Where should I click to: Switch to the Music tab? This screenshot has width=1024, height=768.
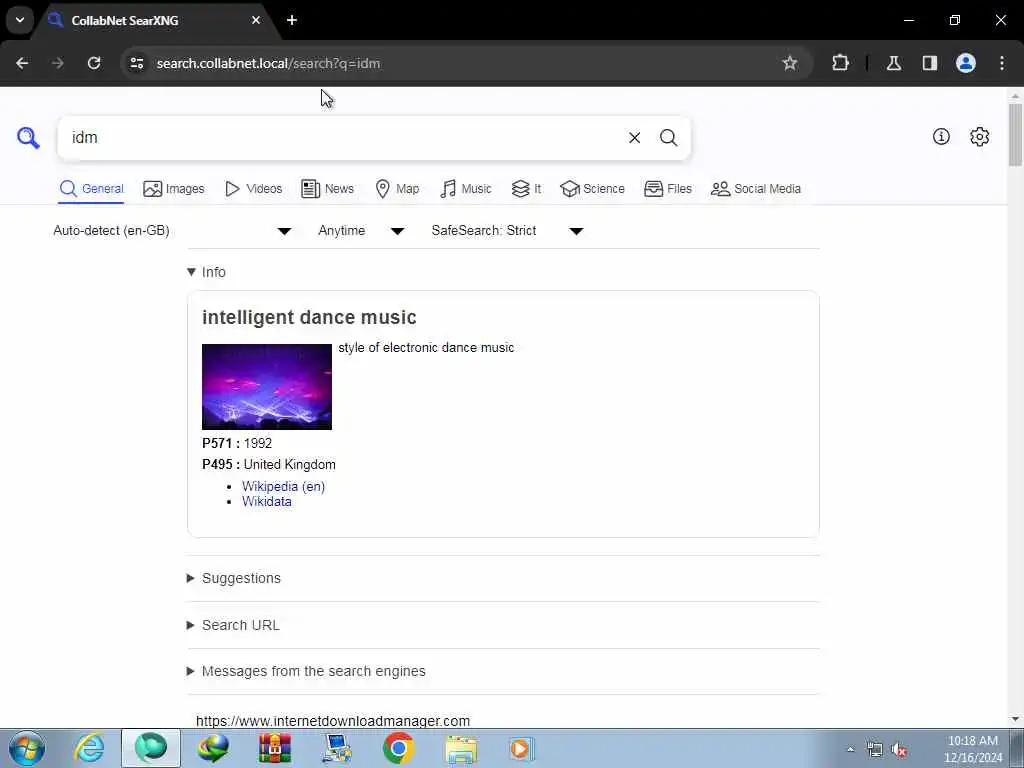pyautogui.click(x=466, y=189)
